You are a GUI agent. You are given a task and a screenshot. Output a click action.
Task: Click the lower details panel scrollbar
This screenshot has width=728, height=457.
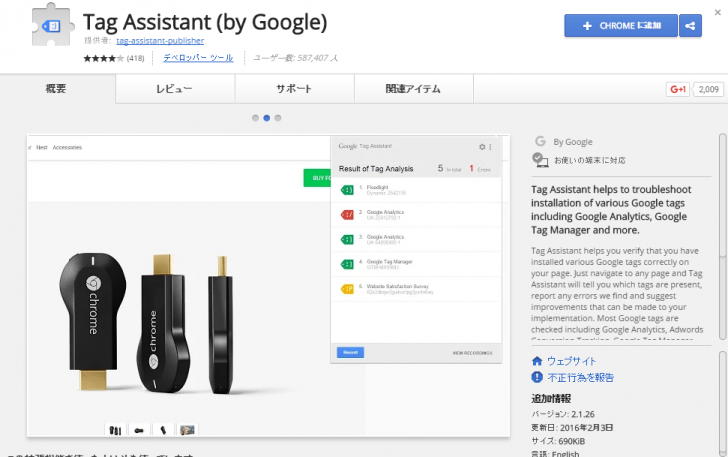click(x=722, y=403)
